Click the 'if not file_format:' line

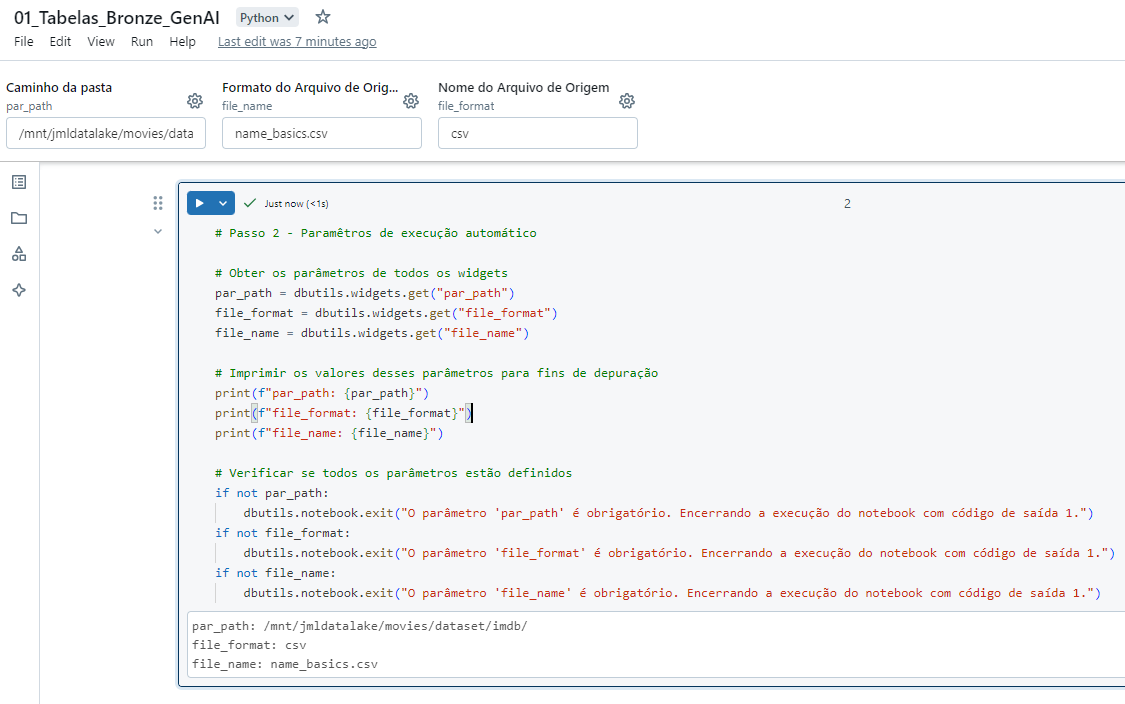point(282,533)
